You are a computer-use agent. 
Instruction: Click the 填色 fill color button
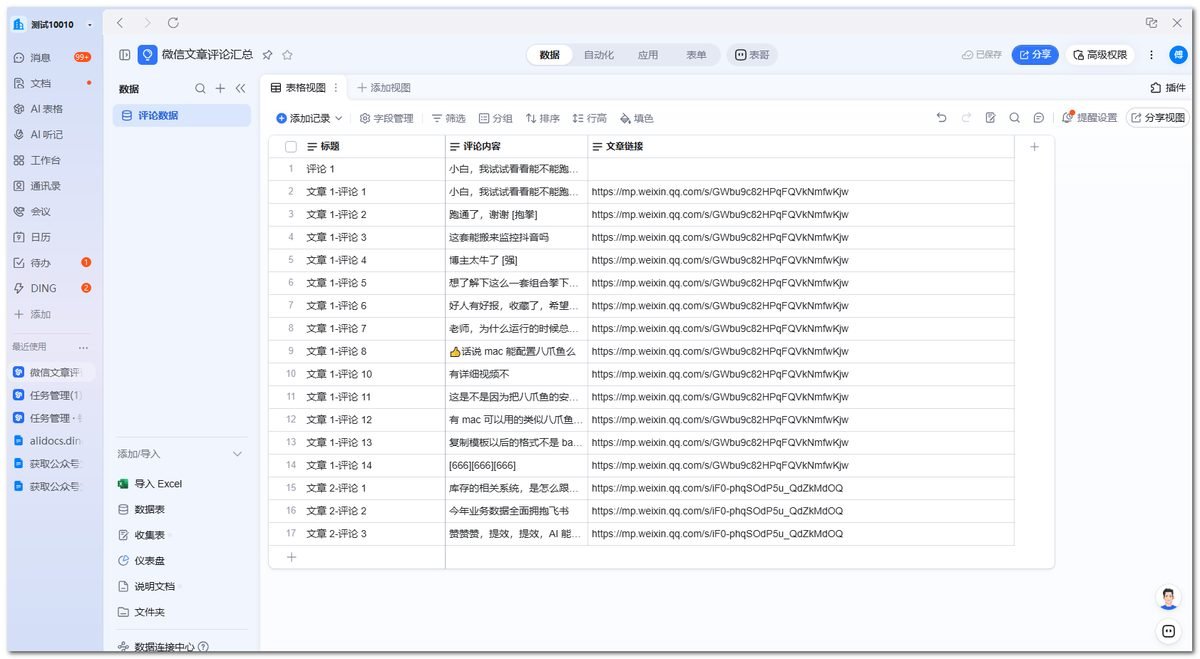pos(636,118)
